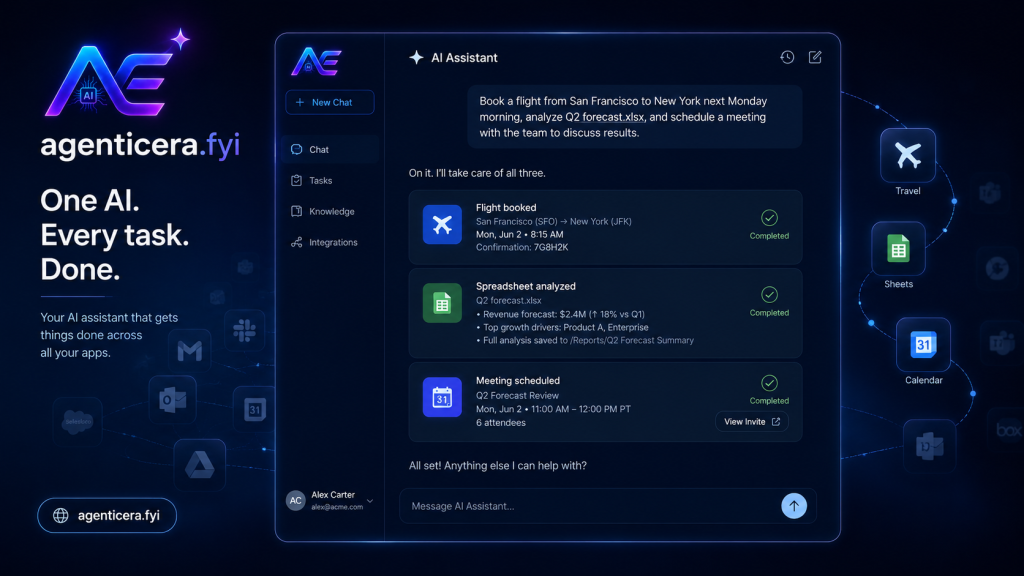
Task: Click the globe icon in website pill
Action: pos(61,515)
